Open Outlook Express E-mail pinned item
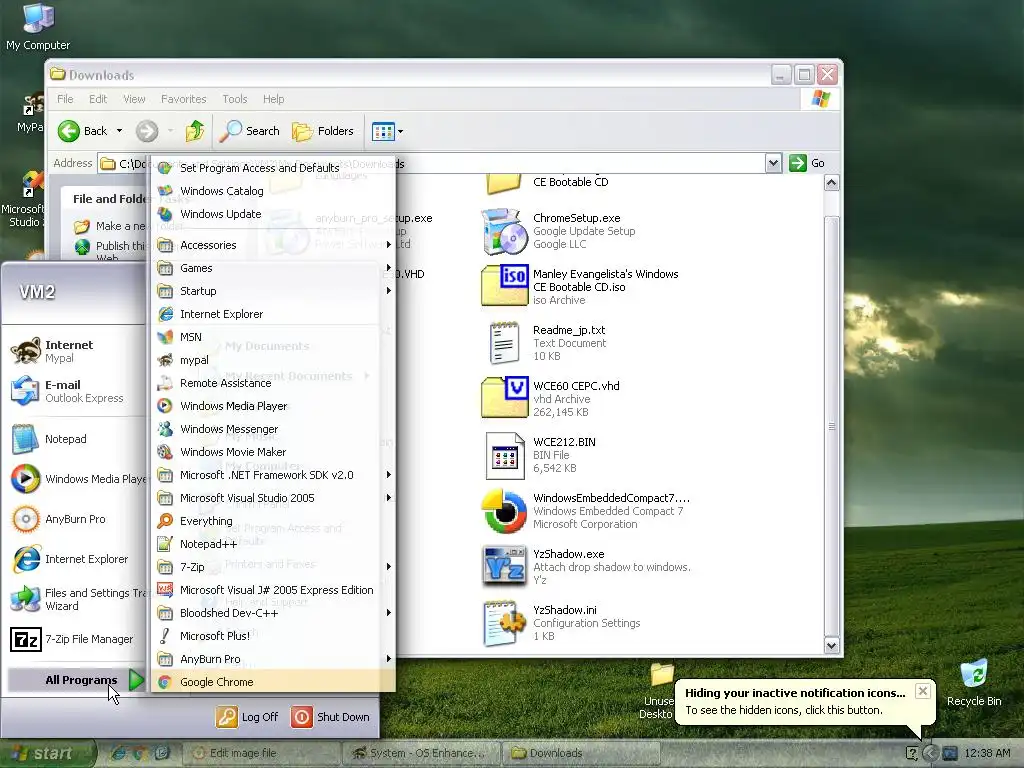This screenshot has height=768, width=1024. (75, 391)
